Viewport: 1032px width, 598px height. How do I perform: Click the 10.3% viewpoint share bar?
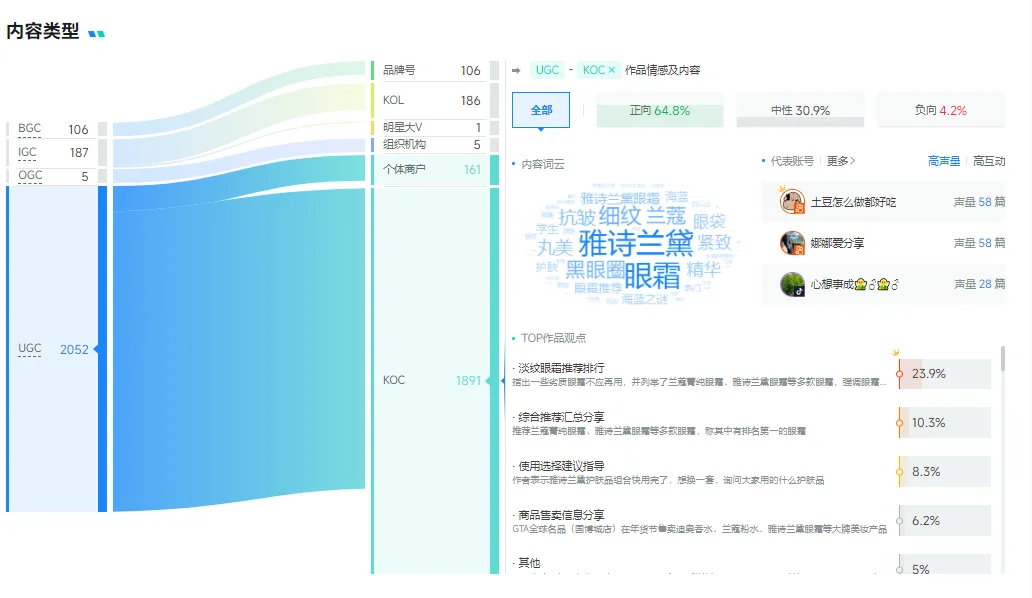pos(945,423)
